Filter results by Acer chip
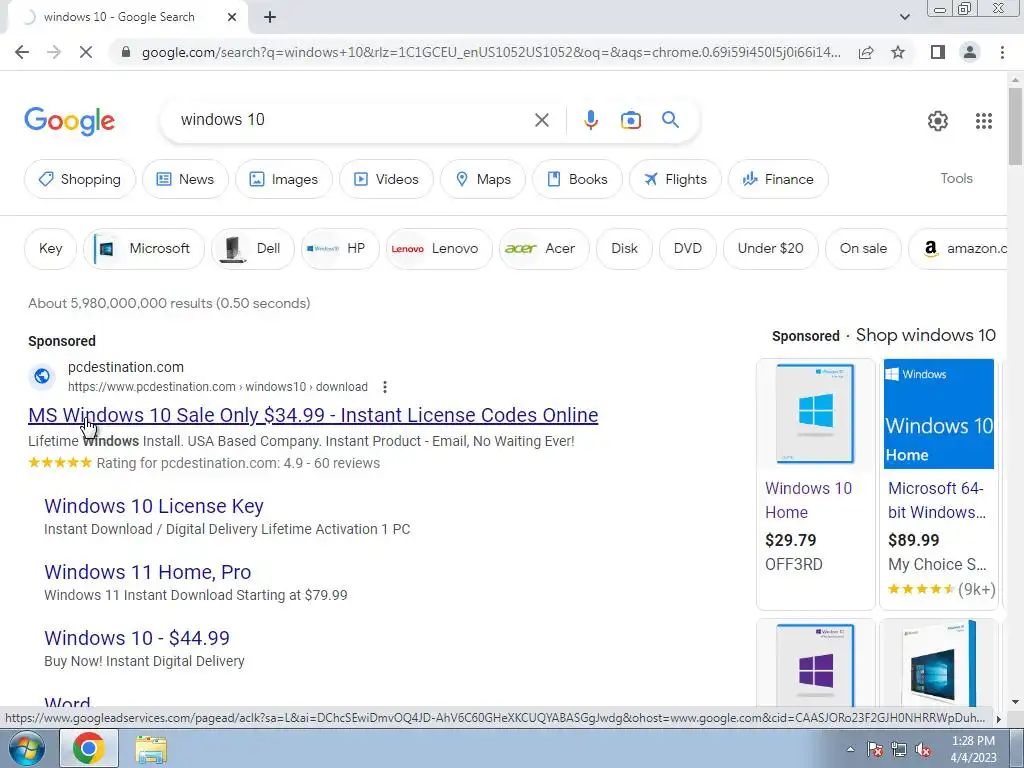The image size is (1024, 768). (x=543, y=249)
